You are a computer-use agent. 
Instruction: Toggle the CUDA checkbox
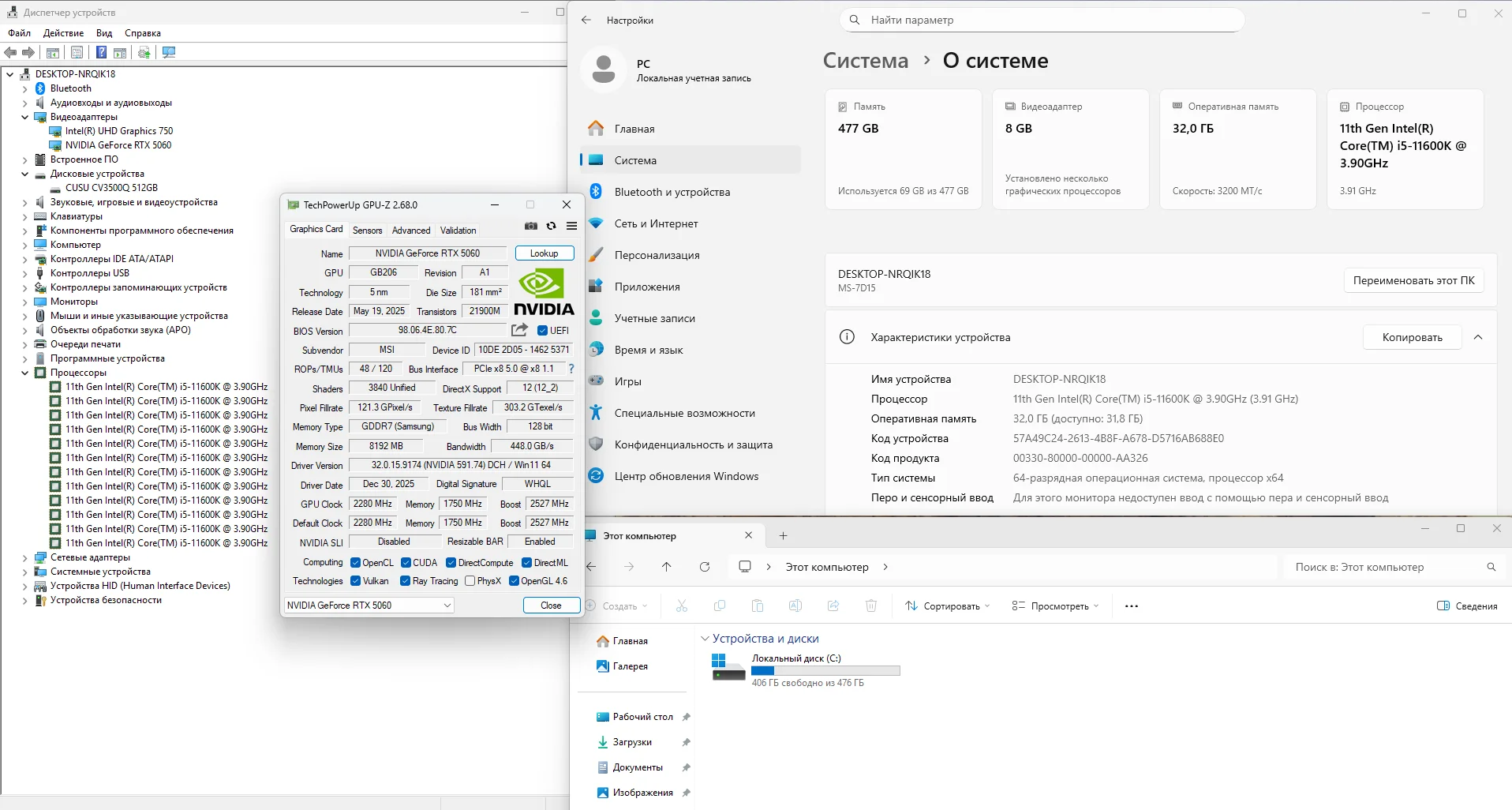tap(406, 563)
